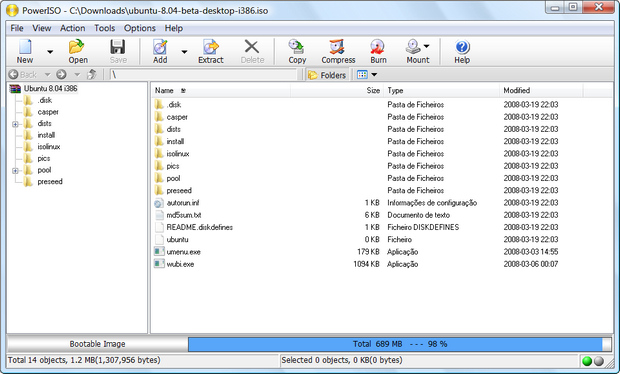Select the autorun.inf file icon
The height and width of the screenshot is (374, 620).
(x=159, y=203)
